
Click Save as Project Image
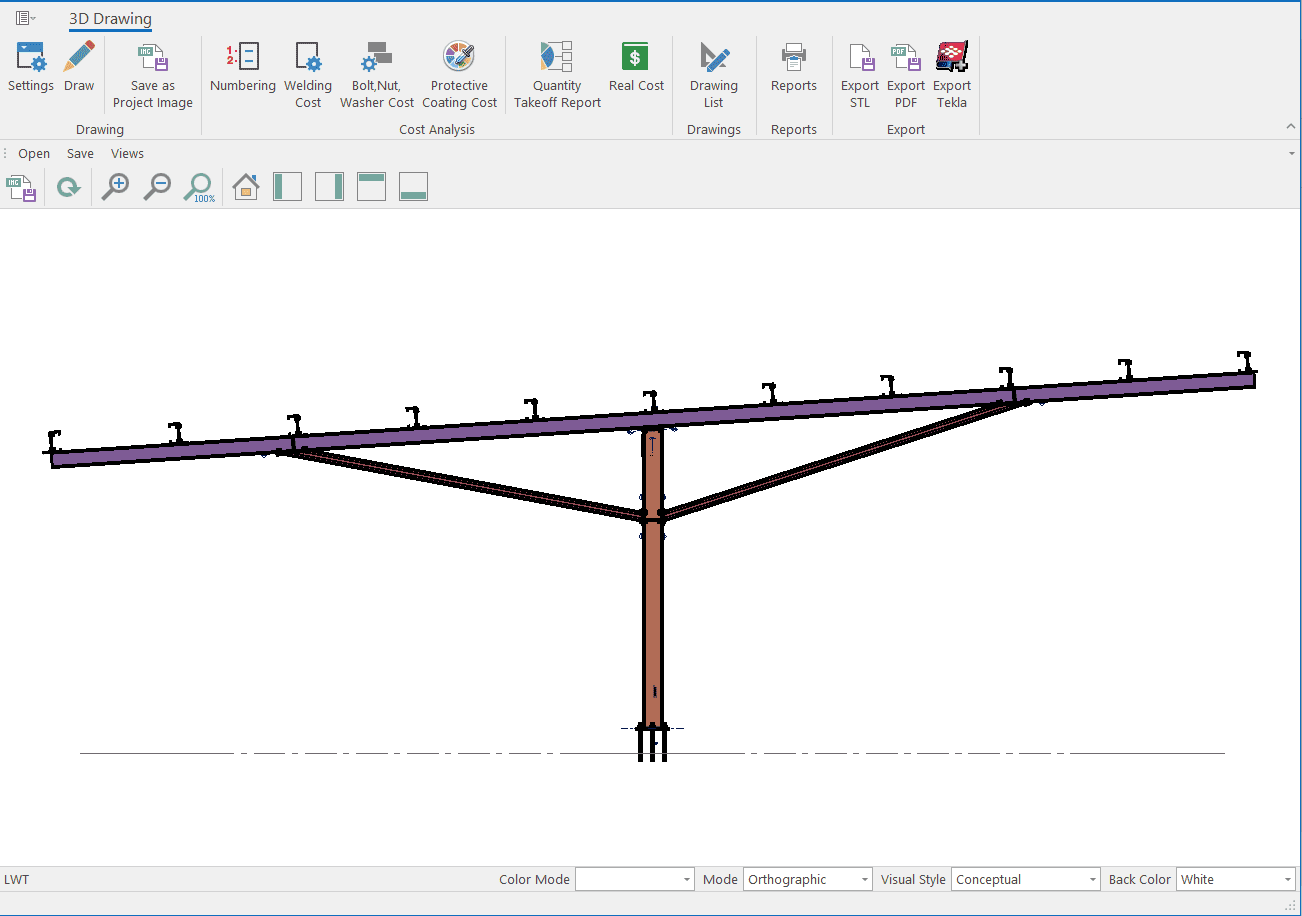(153, 75)
